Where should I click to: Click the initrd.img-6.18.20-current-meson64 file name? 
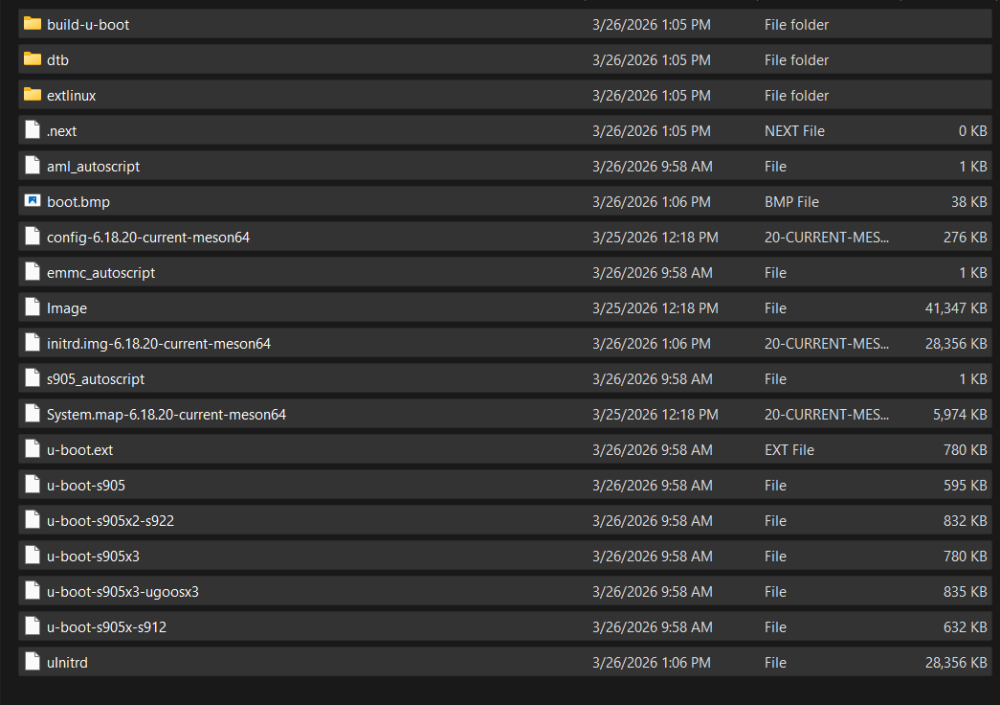[158, 344]
